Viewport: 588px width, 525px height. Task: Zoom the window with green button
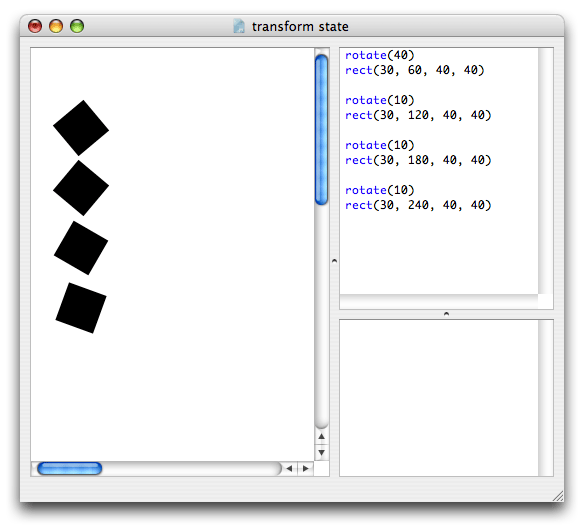[77, 26]
